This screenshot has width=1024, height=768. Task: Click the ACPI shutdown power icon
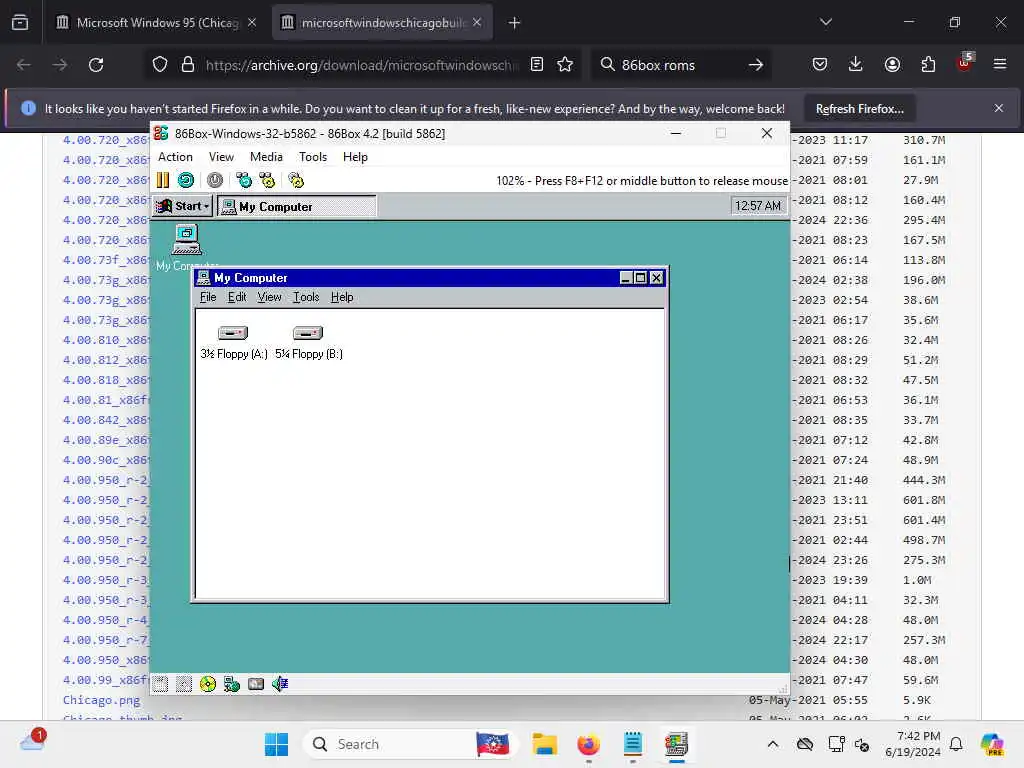(215, 180)
